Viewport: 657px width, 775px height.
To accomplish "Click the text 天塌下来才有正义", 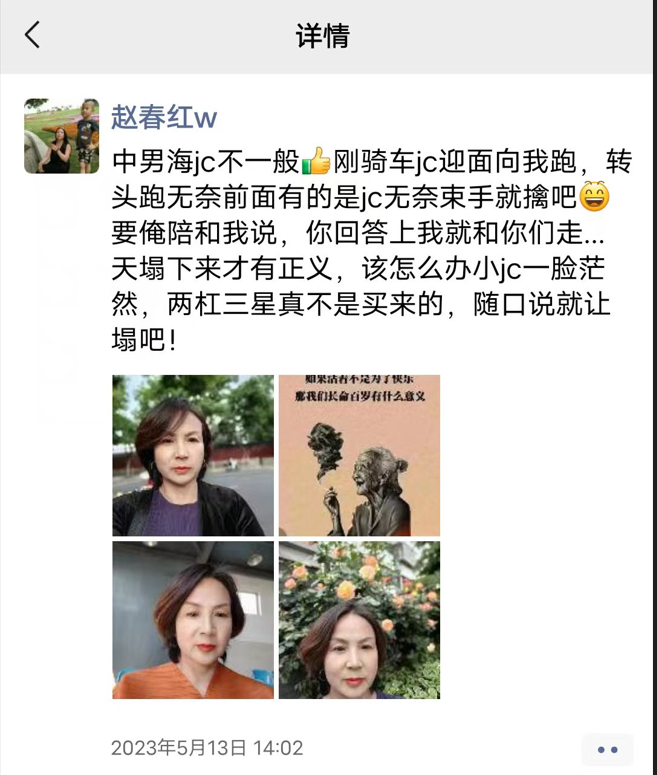I will tap(221, 269).
